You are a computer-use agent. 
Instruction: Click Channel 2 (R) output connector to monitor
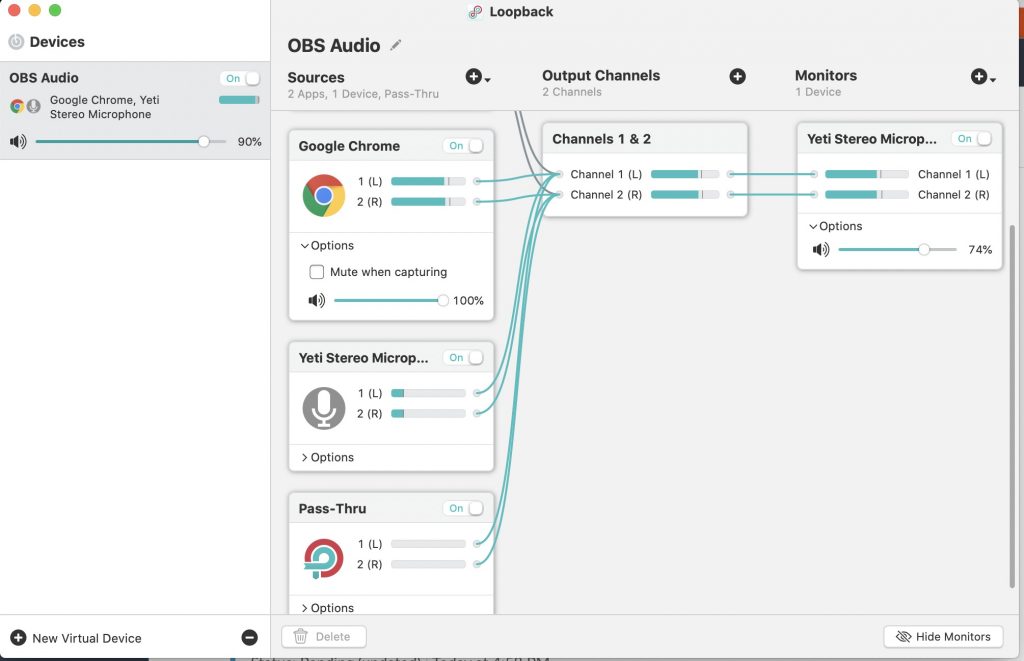coord(731,194)
